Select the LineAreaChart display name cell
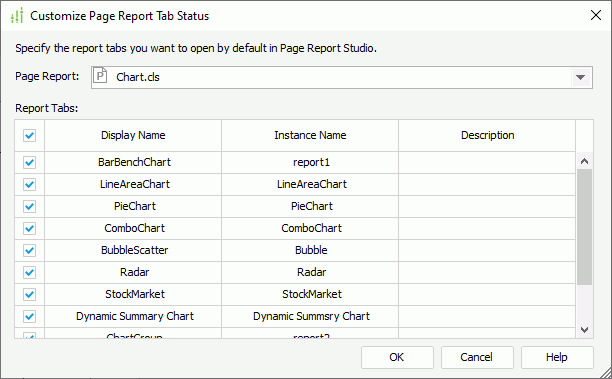 pyautogui.click(x=133, y=184)
